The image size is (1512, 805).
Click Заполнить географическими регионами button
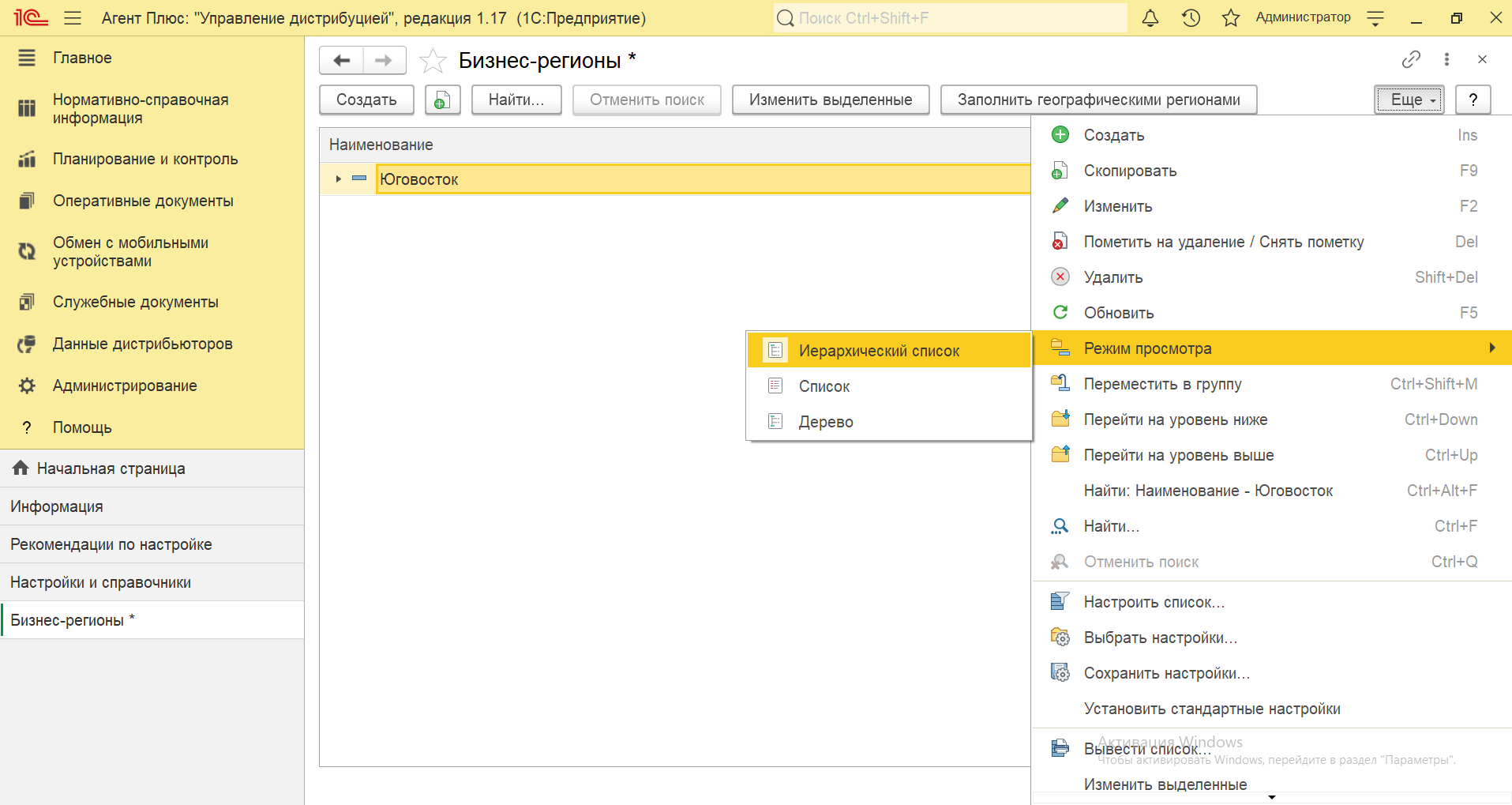pyautogui.click(x=1098, y=100)
